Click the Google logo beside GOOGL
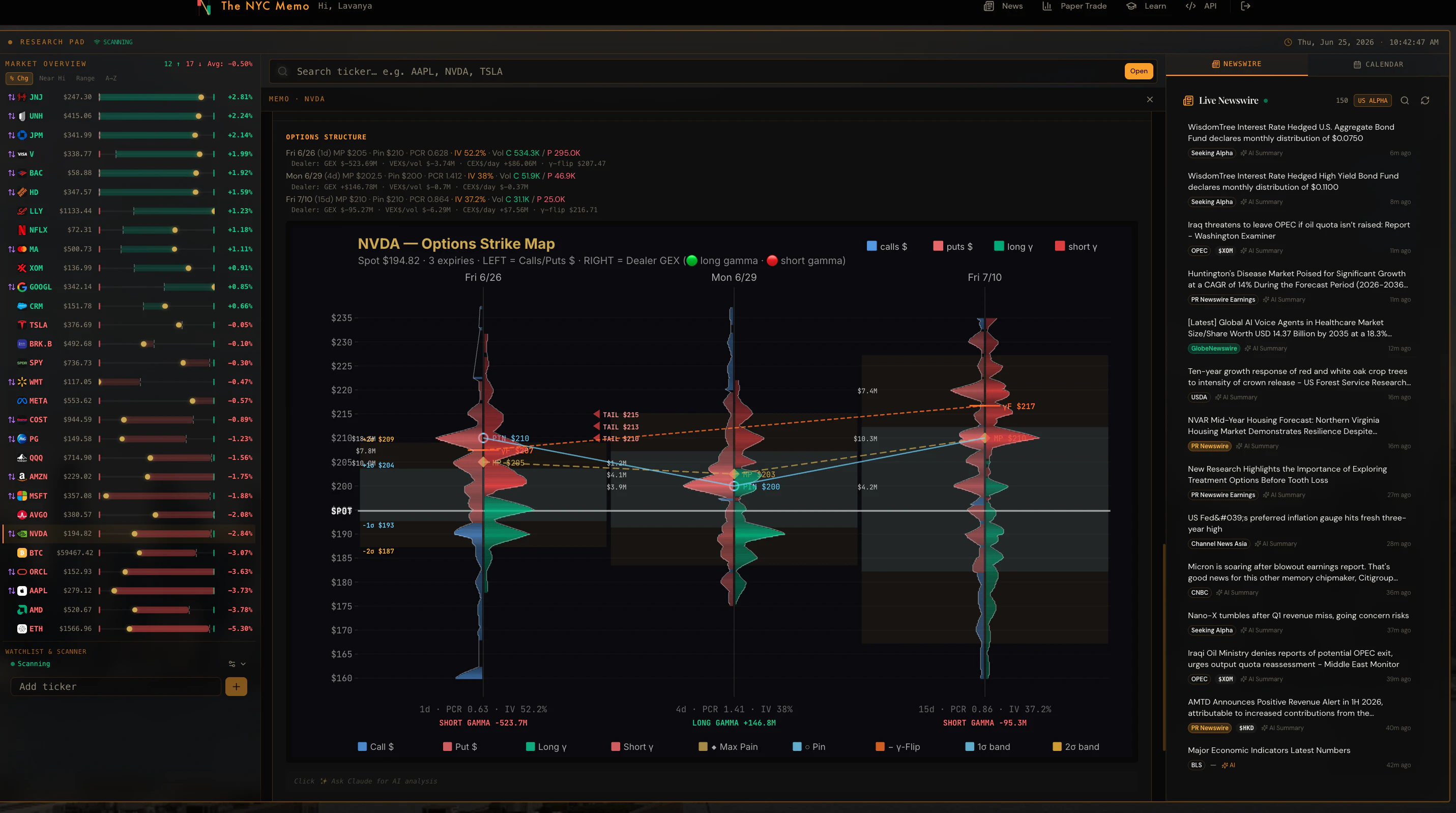Image resolution: width=1456 pixels, height=813 pixels. click(22, 287)
